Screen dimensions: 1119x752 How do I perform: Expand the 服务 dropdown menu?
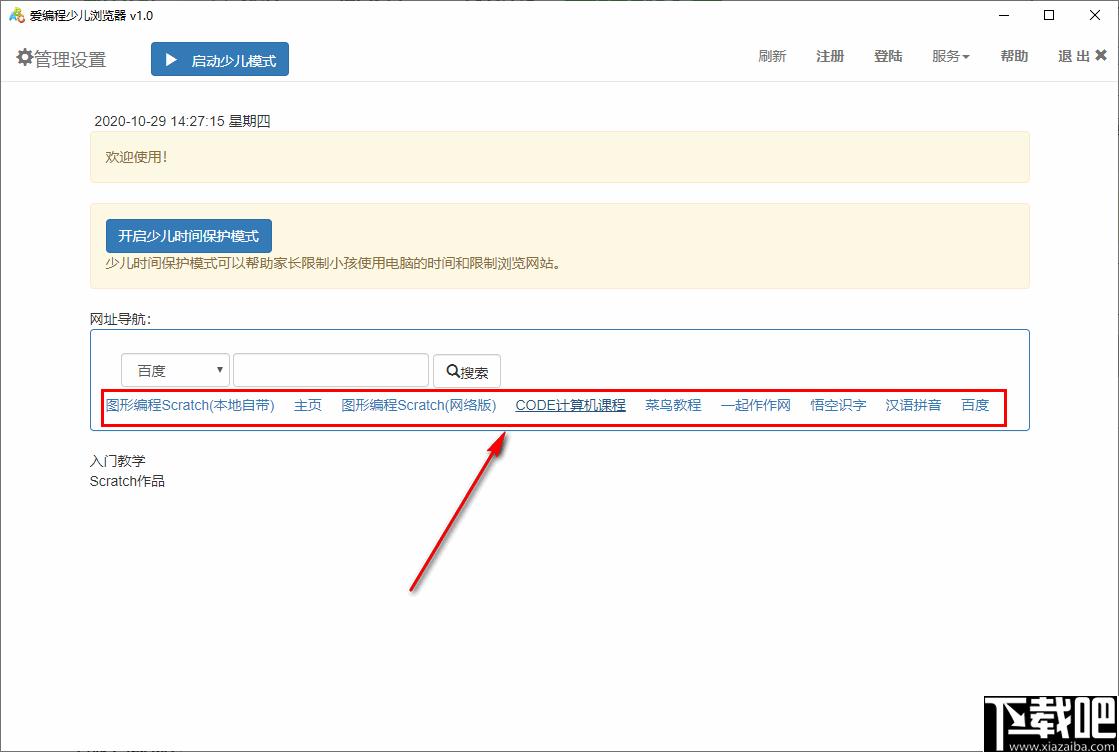click(951, 56)
